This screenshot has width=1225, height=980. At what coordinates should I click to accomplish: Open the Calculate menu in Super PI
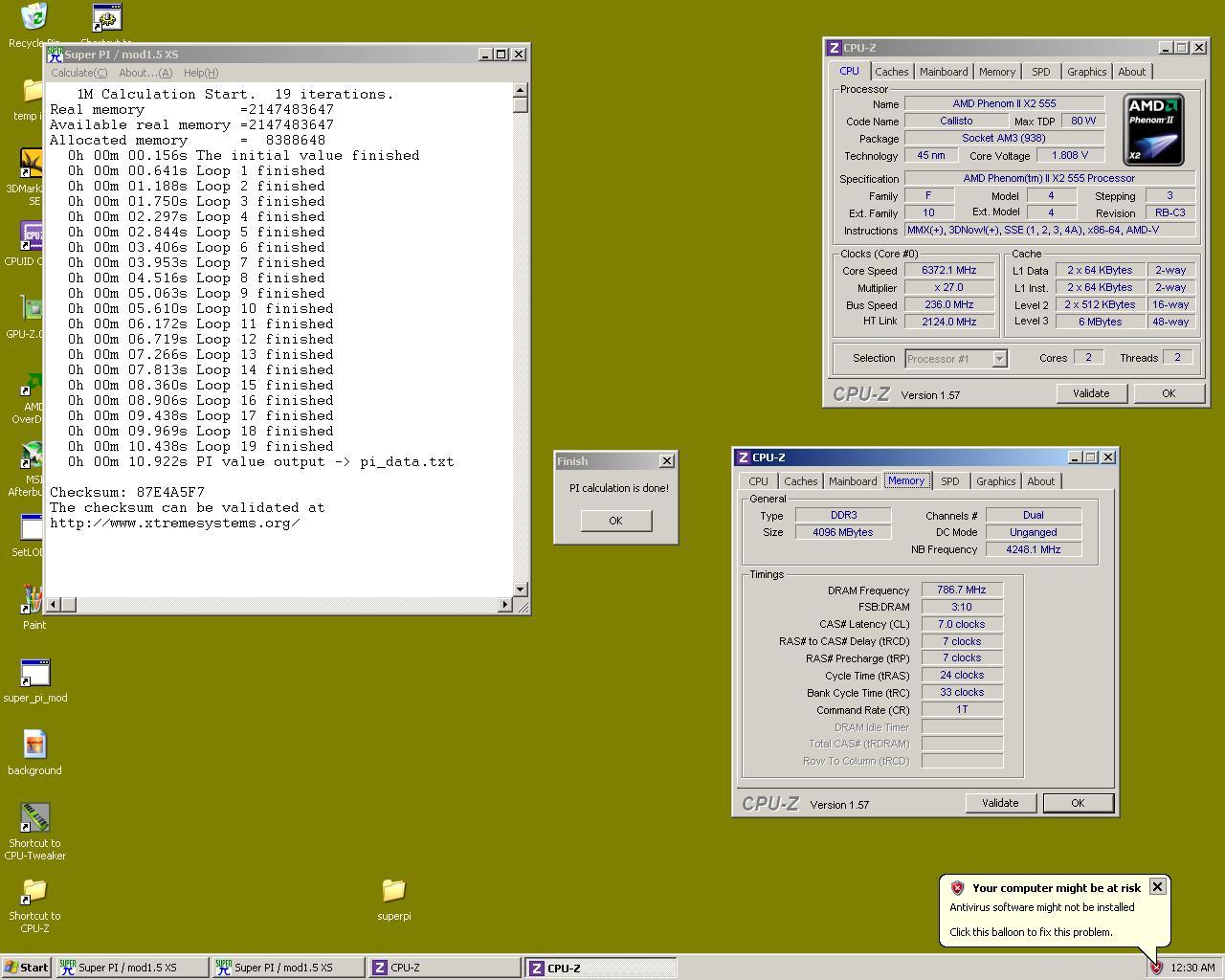78,73
